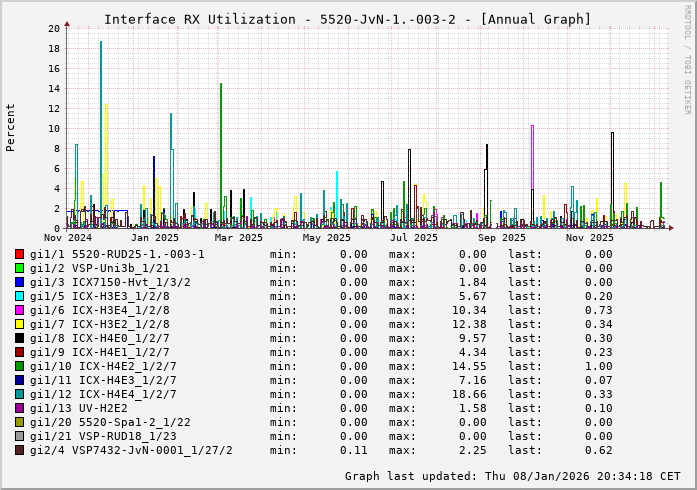Click the red gi1/1 legend color swatch
The height and width of the screenshot is (490, 697).
click(20, 254)
